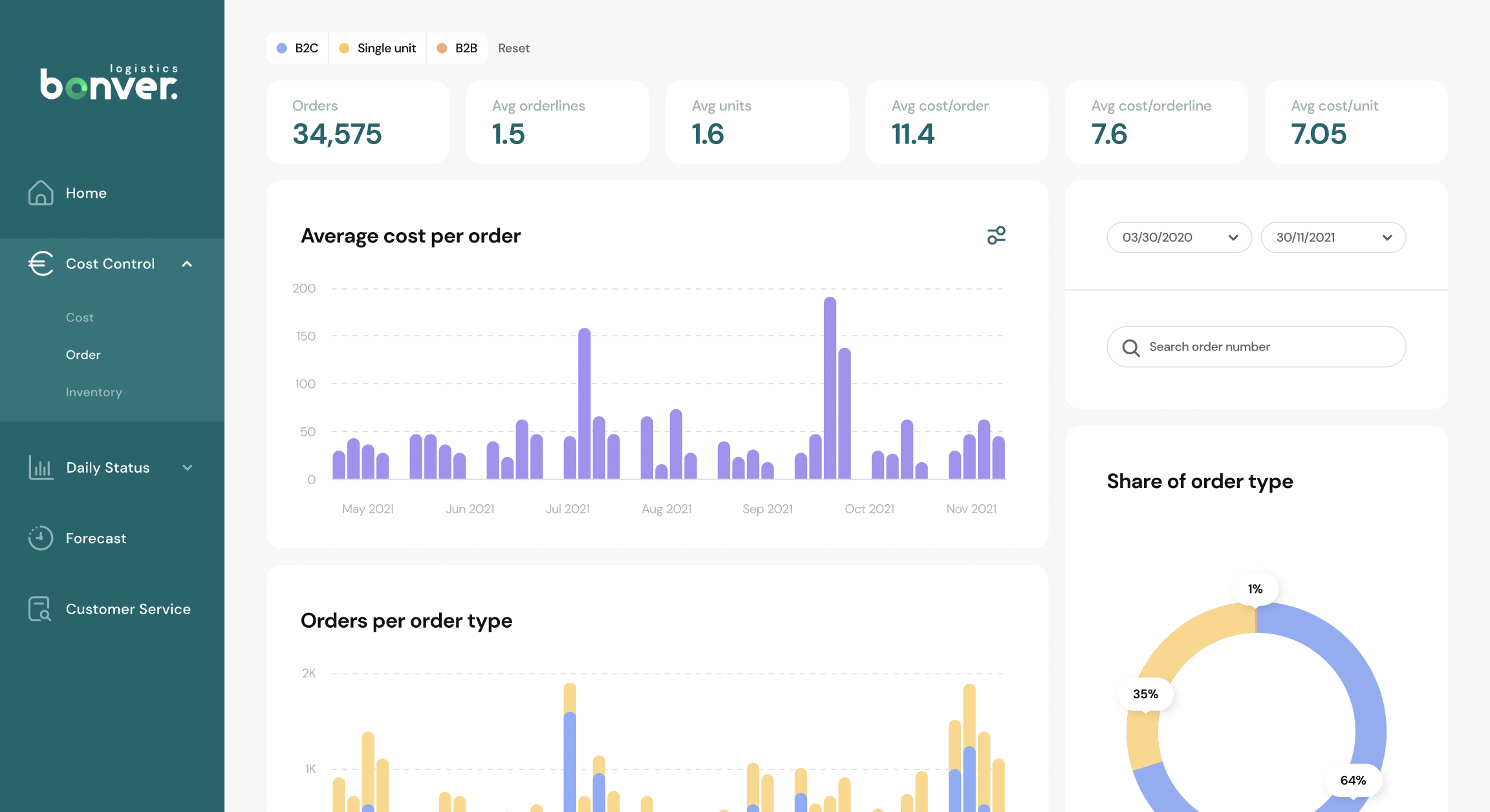The image size is (1490, 812).
Task: Click the Avg cost/orderline 7.6 card
Action: [1157, 122]
